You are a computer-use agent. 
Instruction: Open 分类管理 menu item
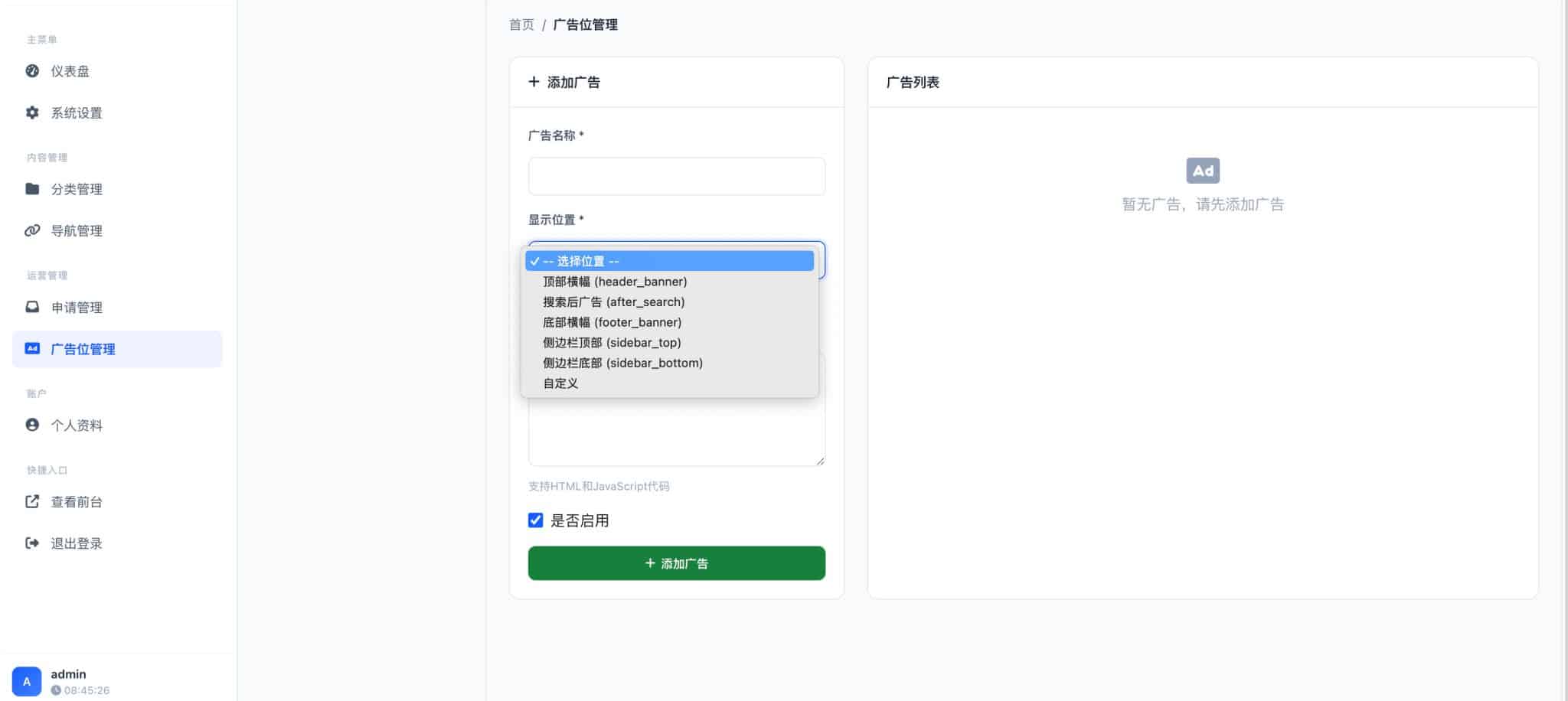(117, 189)
